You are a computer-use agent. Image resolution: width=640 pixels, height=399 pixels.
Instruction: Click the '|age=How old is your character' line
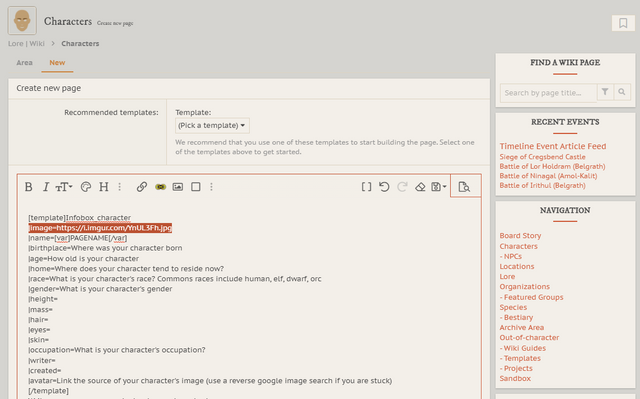click(x=84, y=259)
